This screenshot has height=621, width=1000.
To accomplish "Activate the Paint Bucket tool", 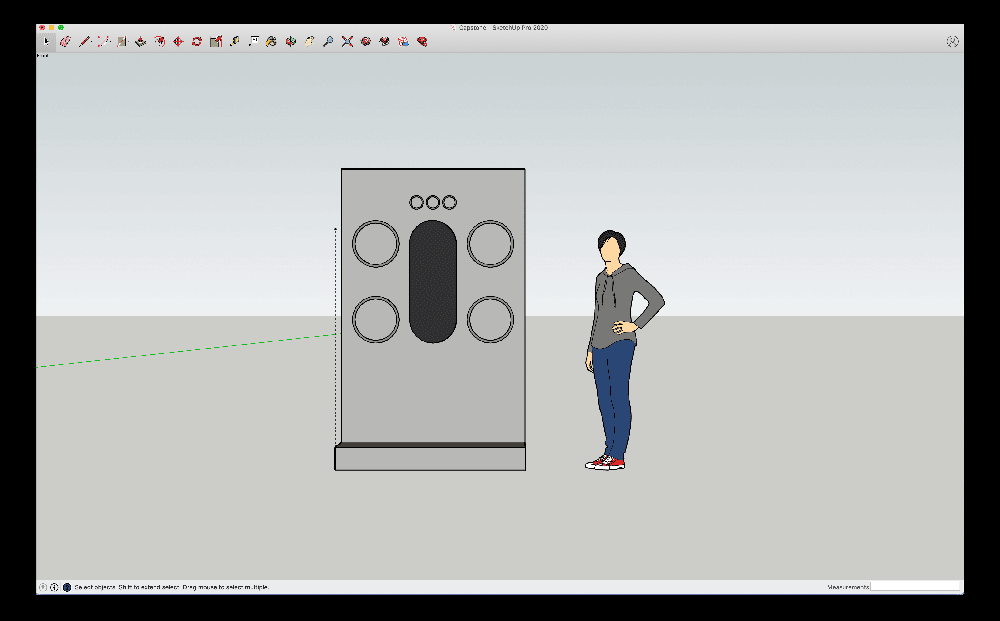I will pyautogui.click(x=272, y=41).
